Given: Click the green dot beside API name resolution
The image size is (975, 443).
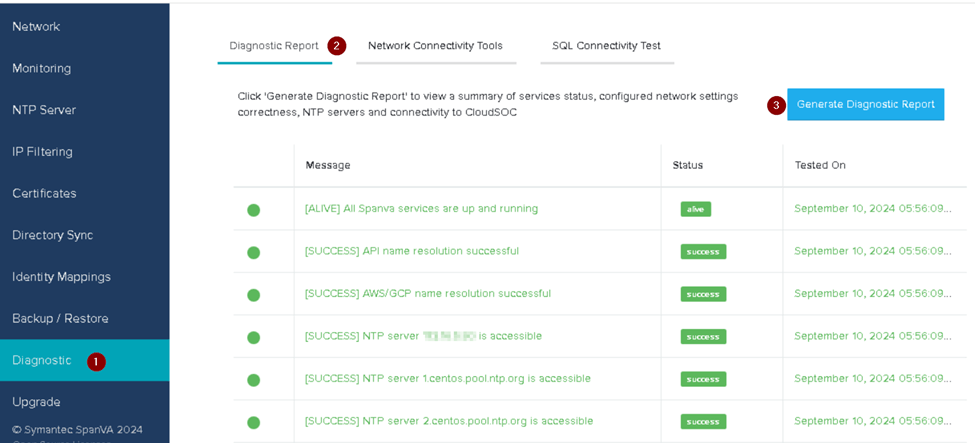Looking at the screenshot, I should (x=253, y=252).
